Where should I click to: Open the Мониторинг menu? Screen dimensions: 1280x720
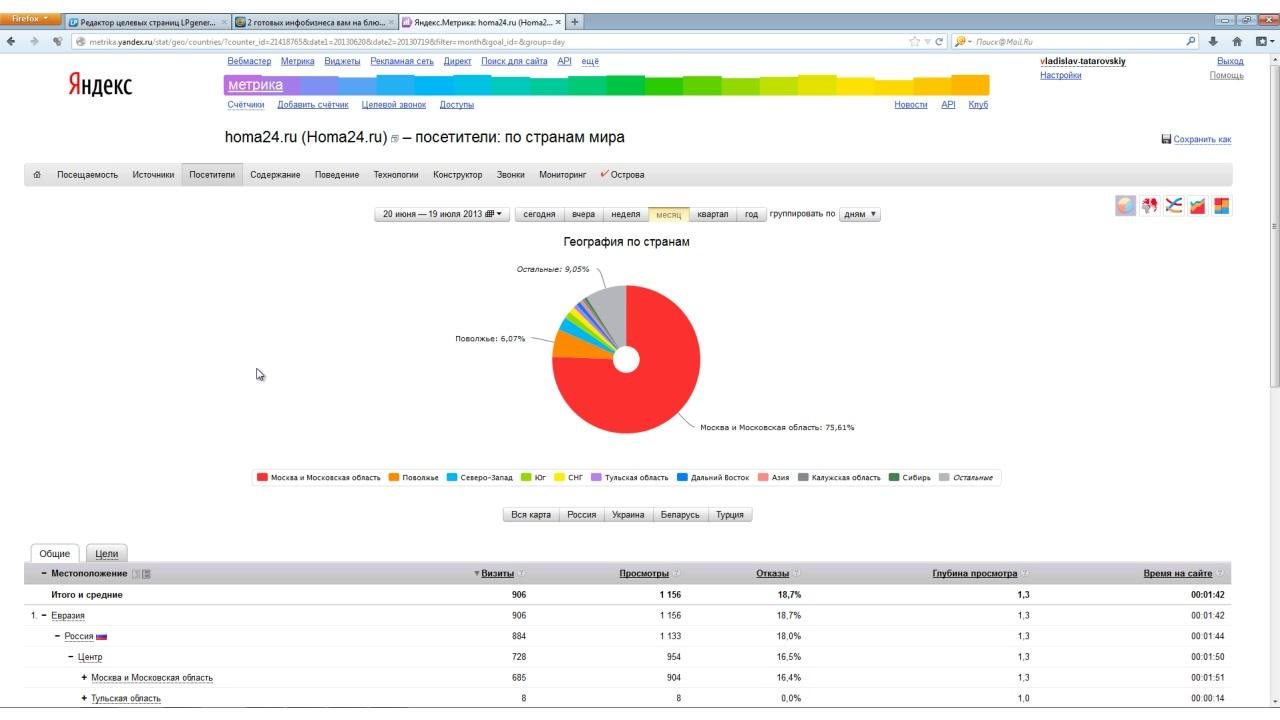coord(562,174)
